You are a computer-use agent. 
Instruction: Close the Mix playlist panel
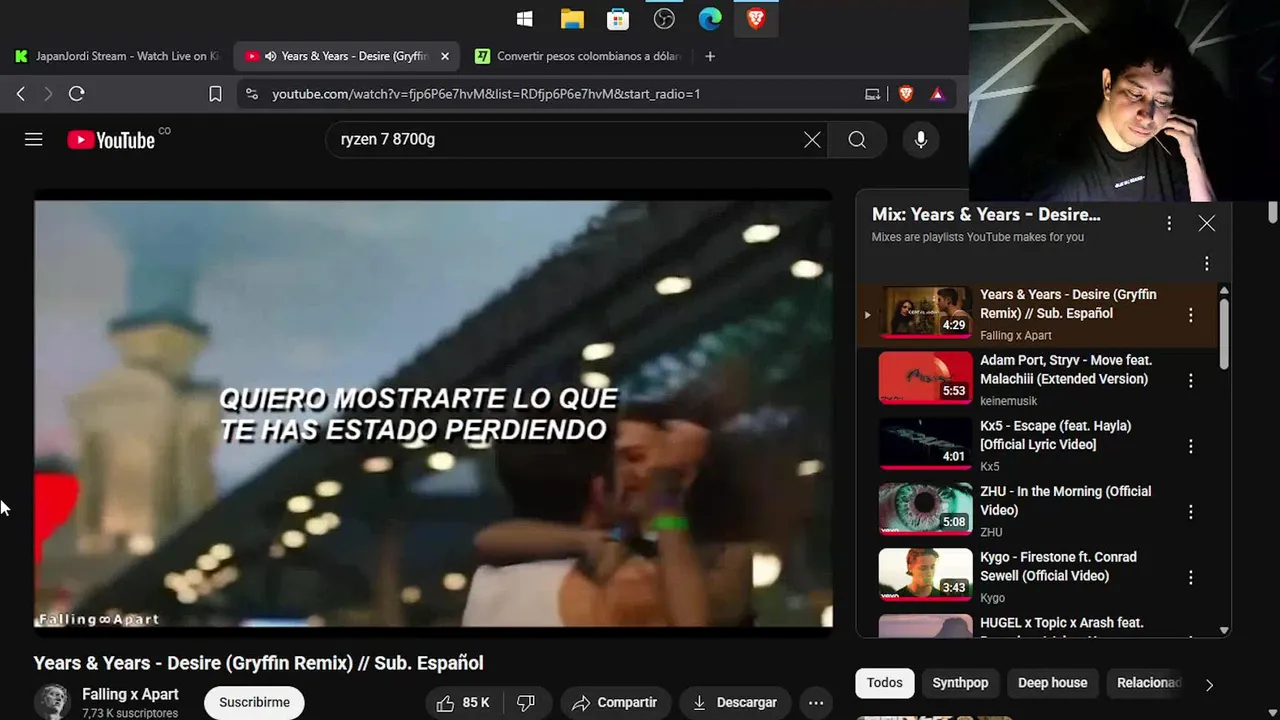1207,224
